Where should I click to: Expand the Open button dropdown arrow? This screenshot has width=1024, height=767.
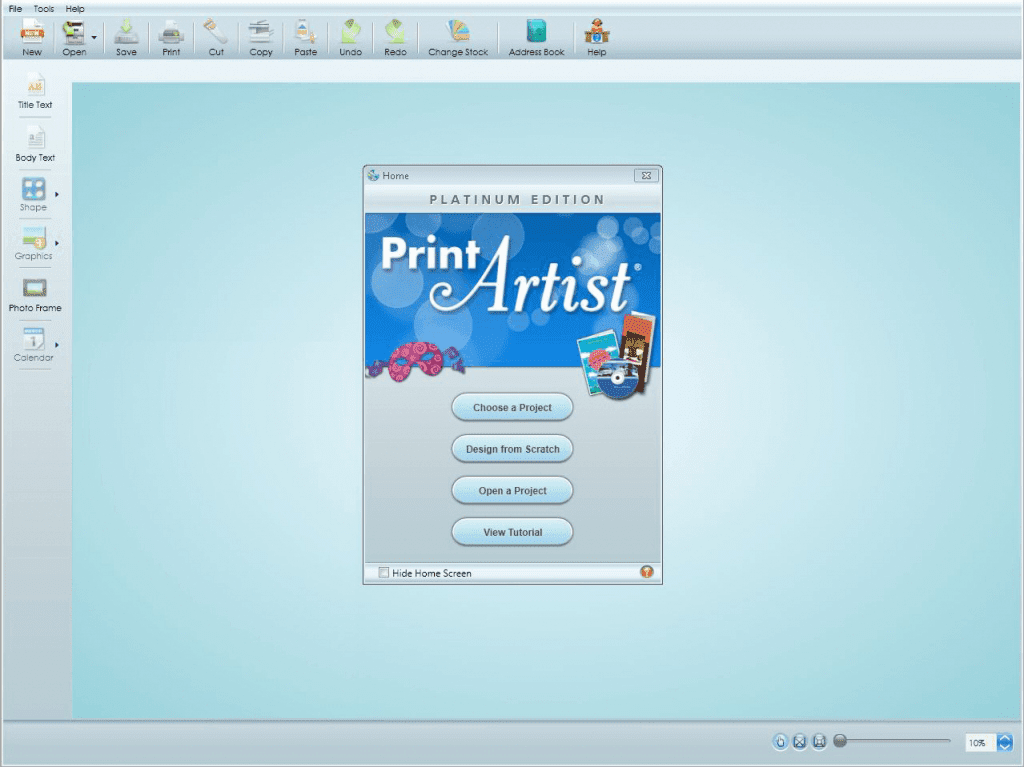point(94,37)
